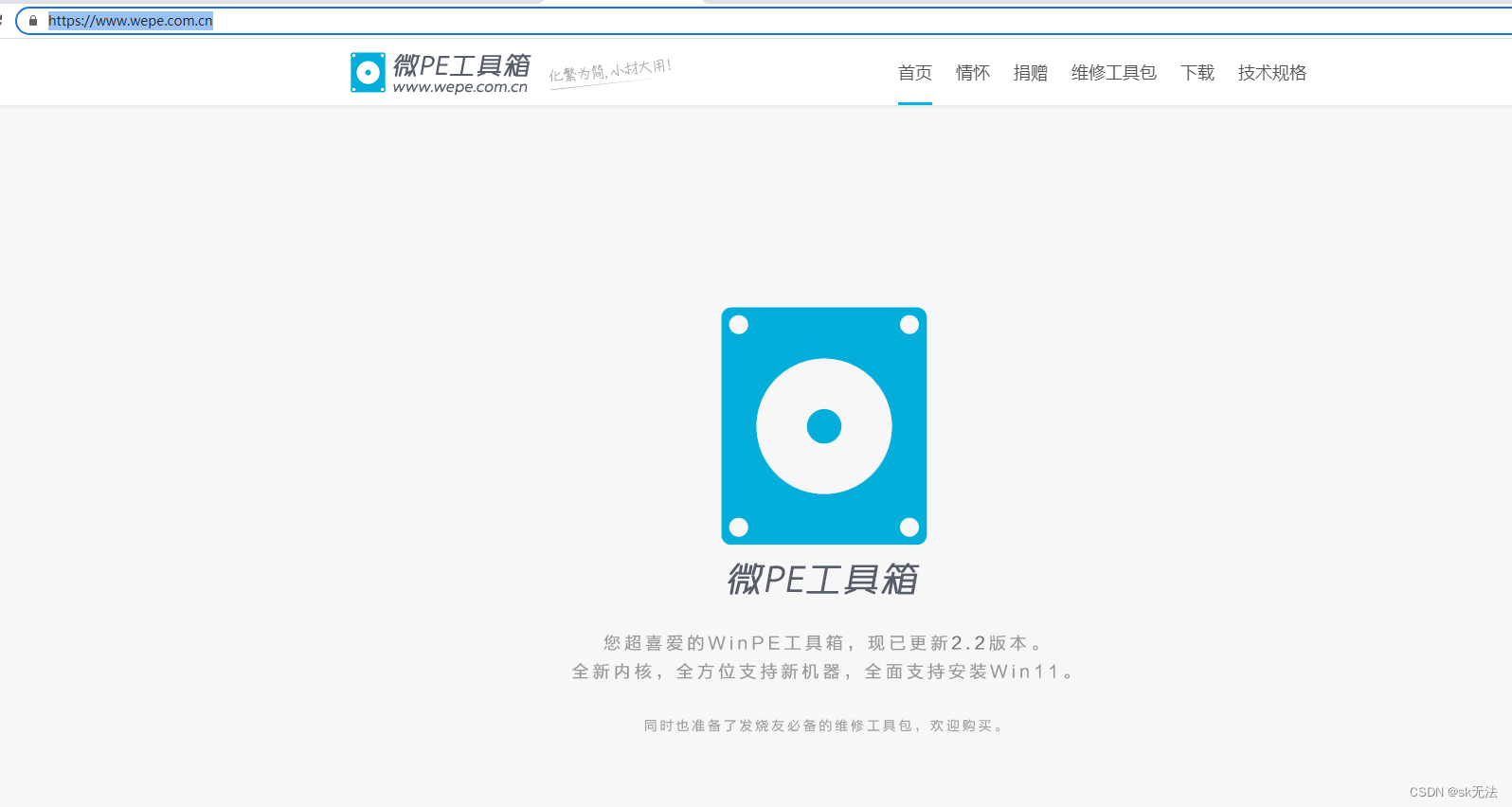Open the 维修工具包 menu item
The image size is (1512, 807).
1114,73
